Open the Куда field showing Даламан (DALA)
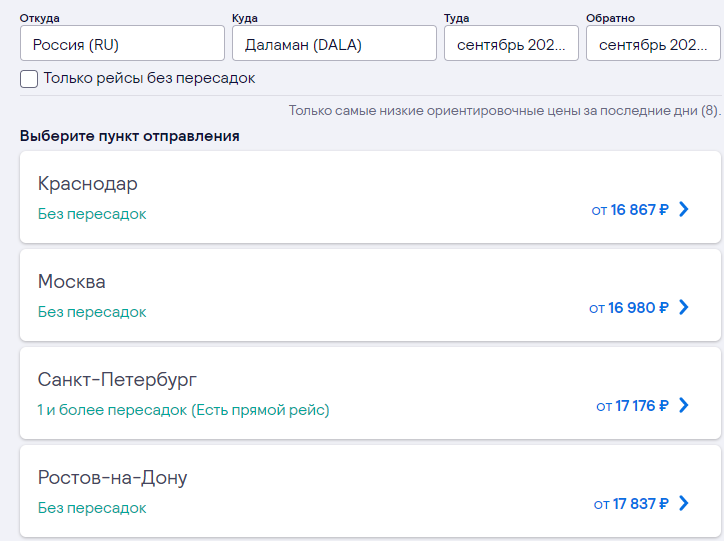 click(x=334, y=43)
